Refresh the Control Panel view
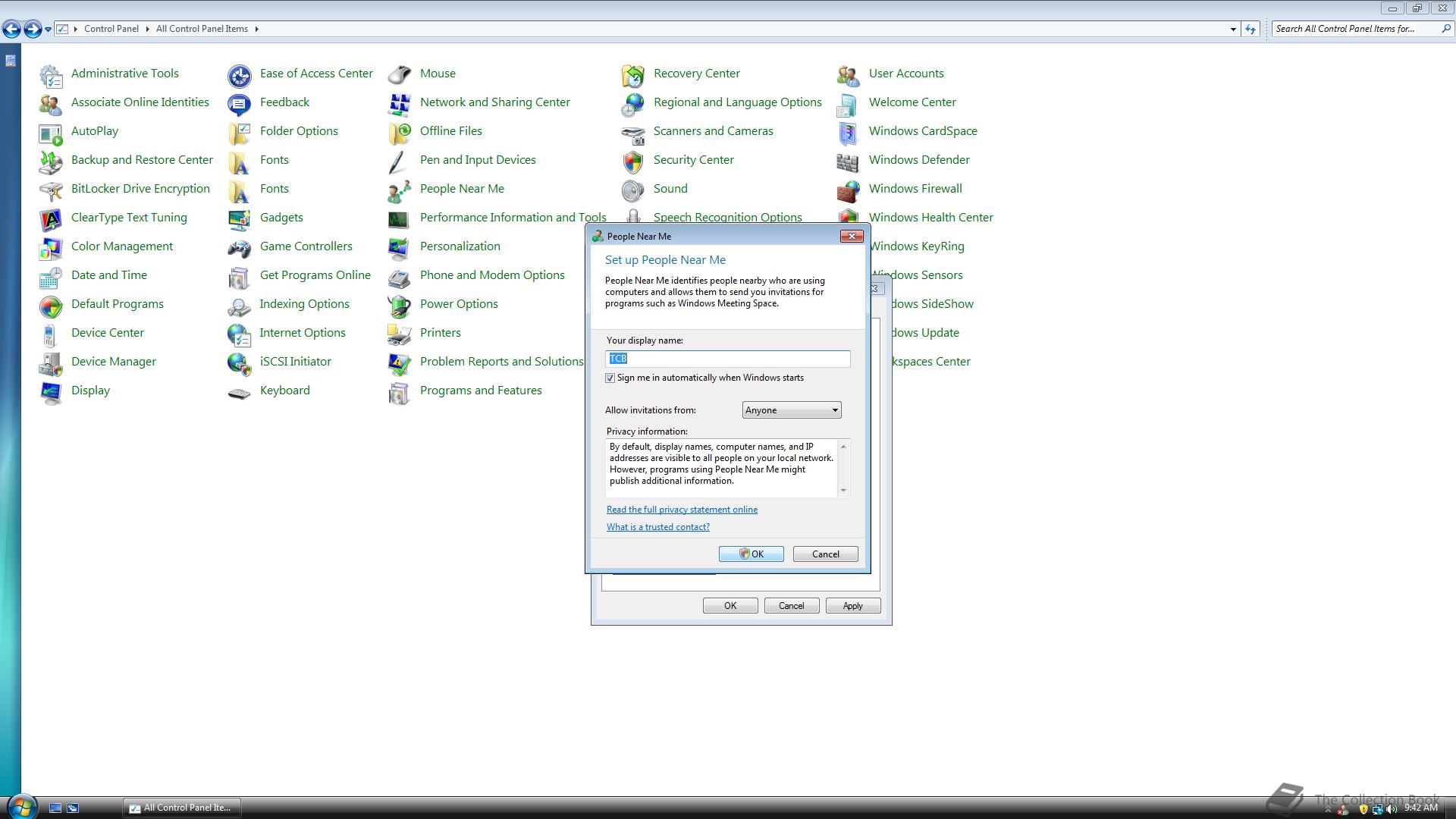 click(1250, 29)
